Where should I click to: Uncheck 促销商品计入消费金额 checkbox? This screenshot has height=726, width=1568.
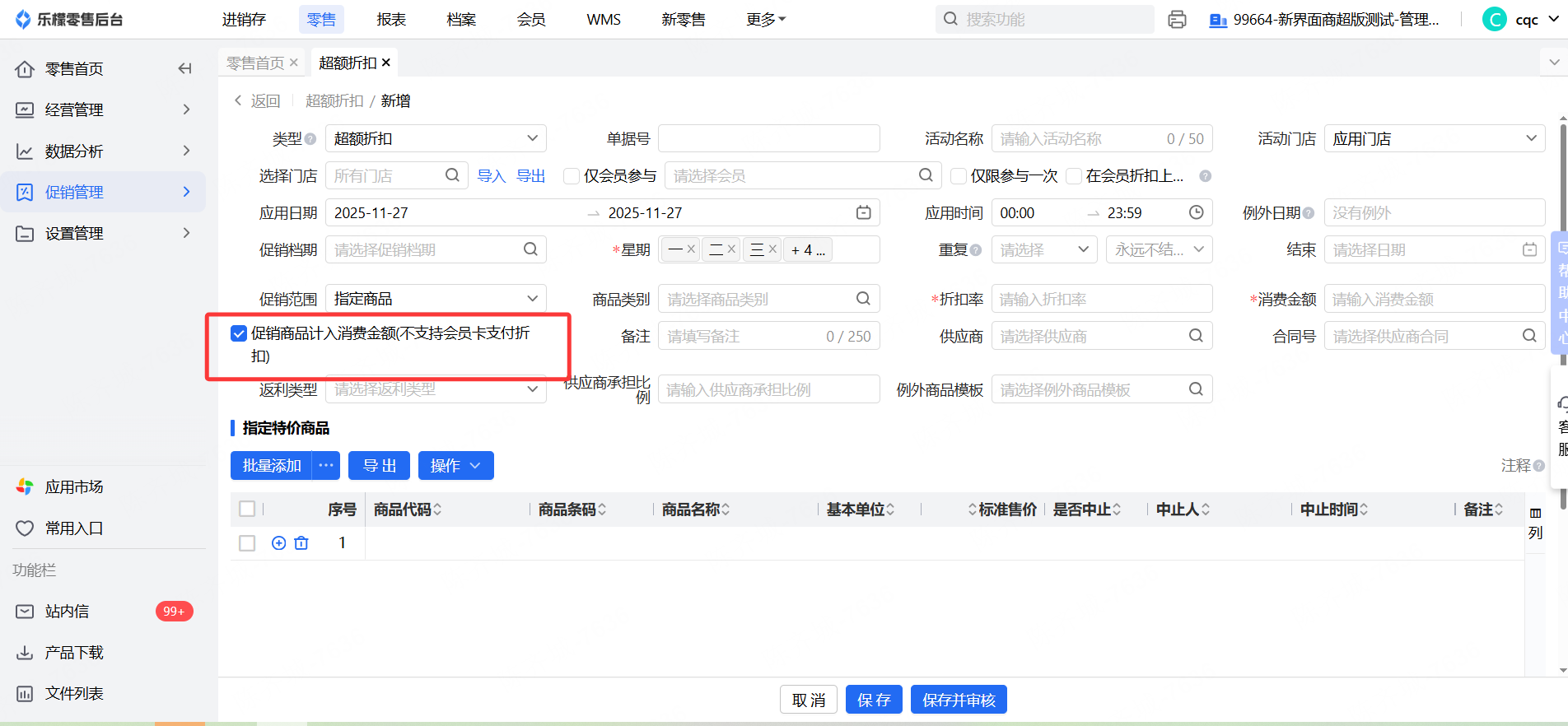[239, 333]
